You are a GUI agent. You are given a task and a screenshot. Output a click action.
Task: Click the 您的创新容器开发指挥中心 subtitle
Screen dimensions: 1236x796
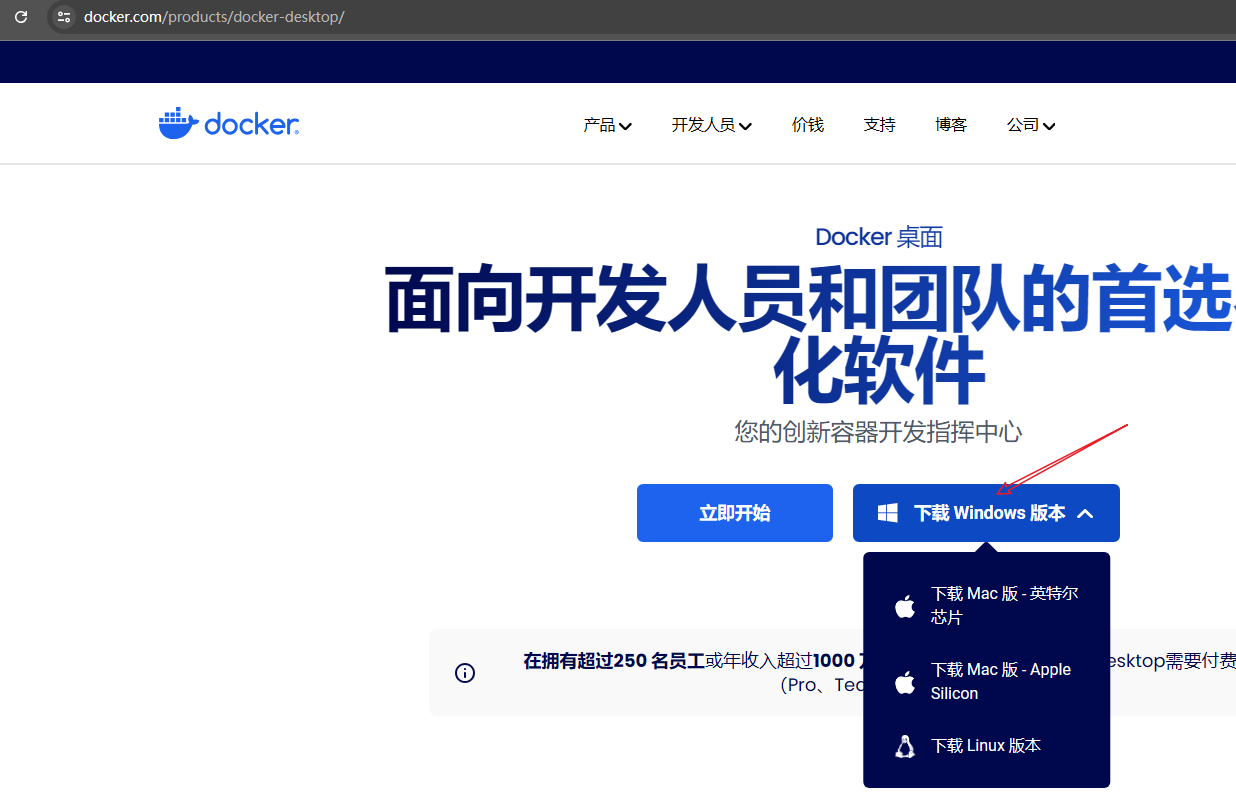click(x=878, y=432)
